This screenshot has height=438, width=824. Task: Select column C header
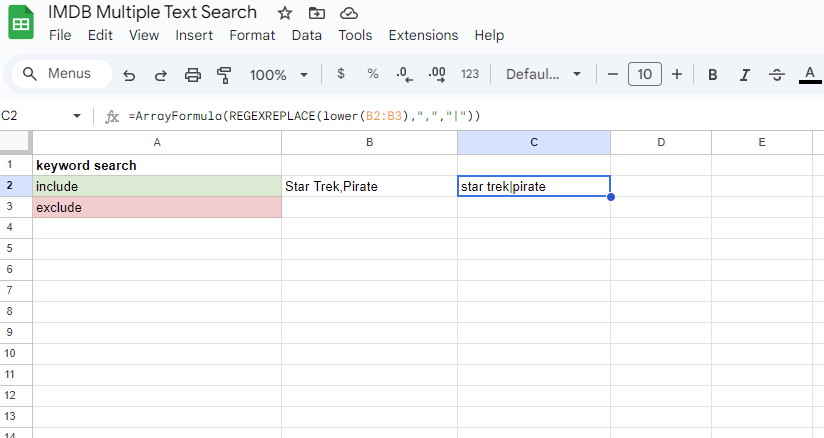(x=534, y=142)
